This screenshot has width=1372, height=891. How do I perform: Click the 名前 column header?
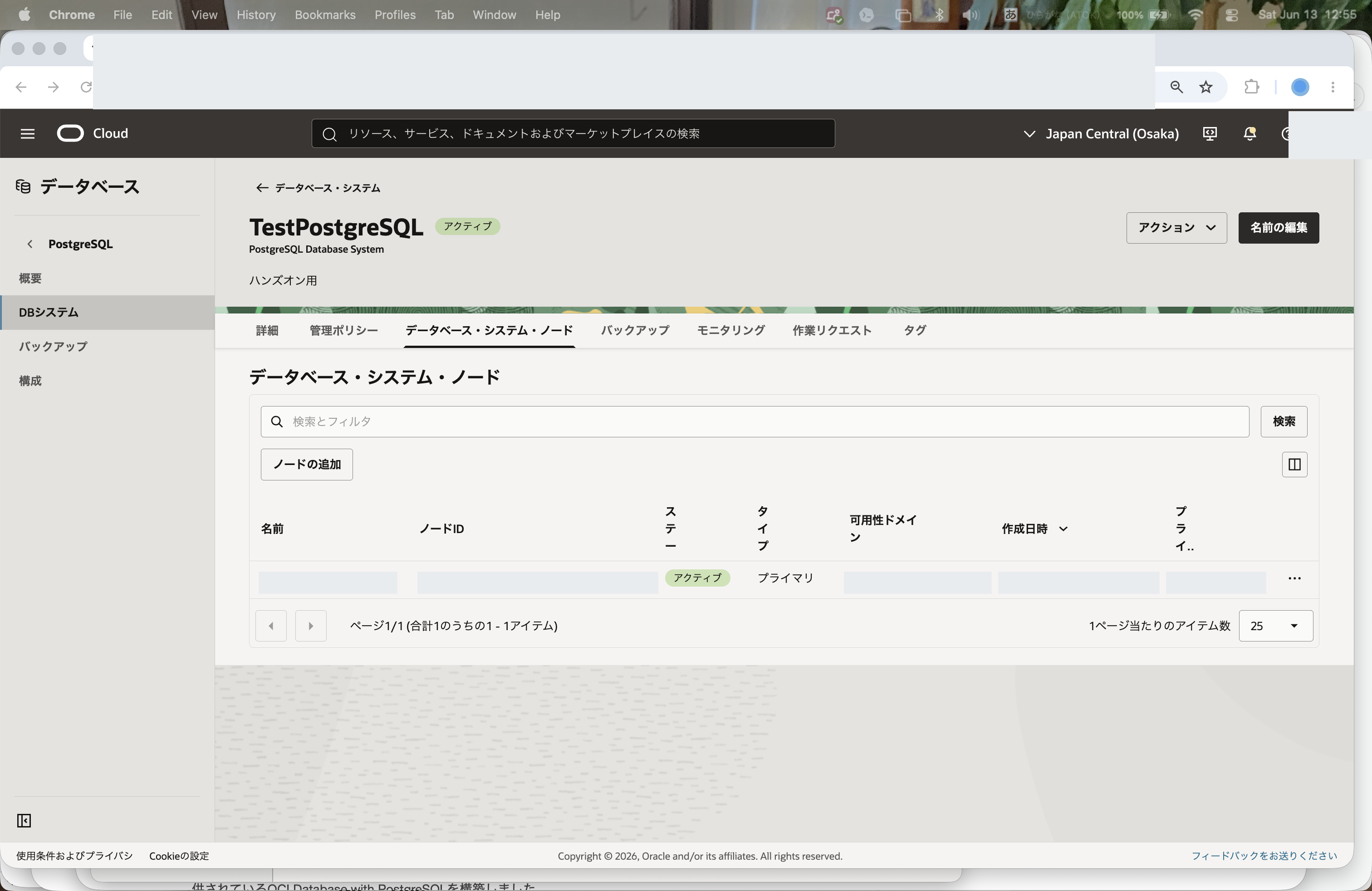pos(272,529)
